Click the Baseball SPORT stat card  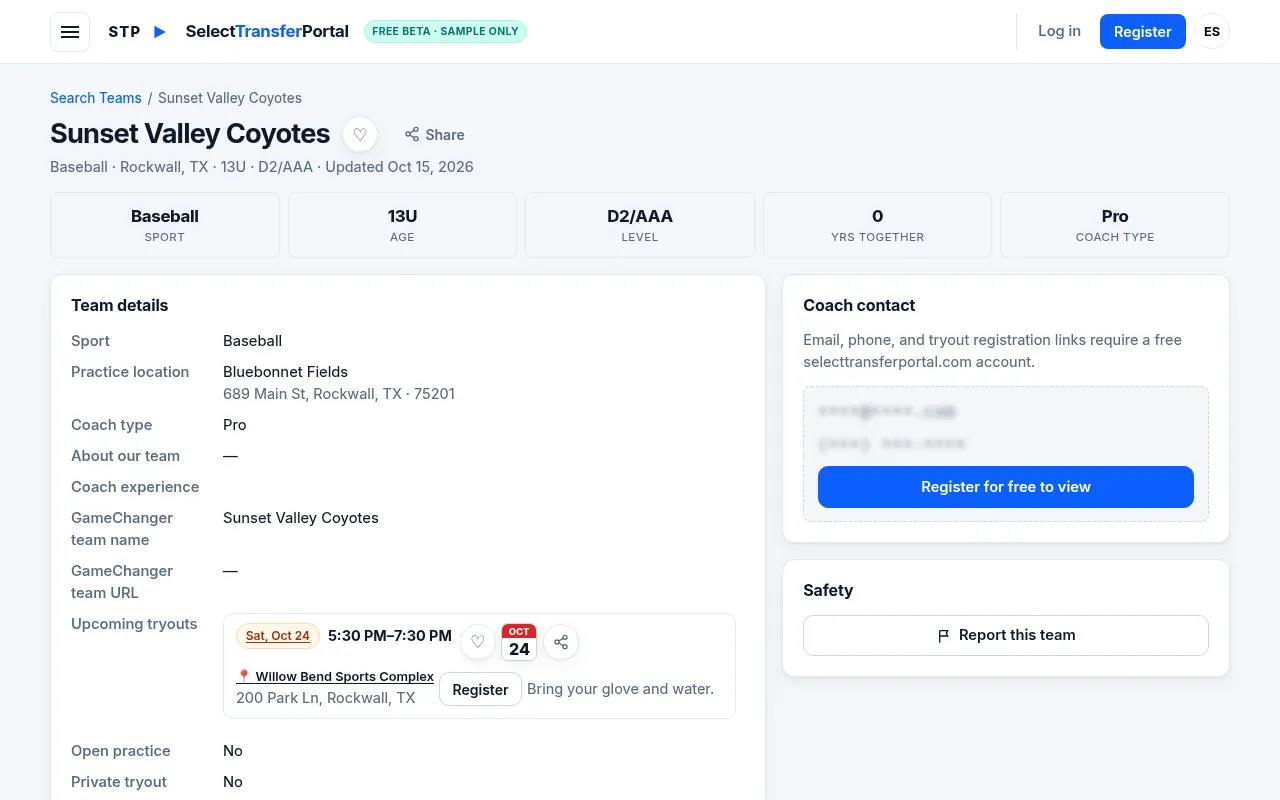coord(165,225)
